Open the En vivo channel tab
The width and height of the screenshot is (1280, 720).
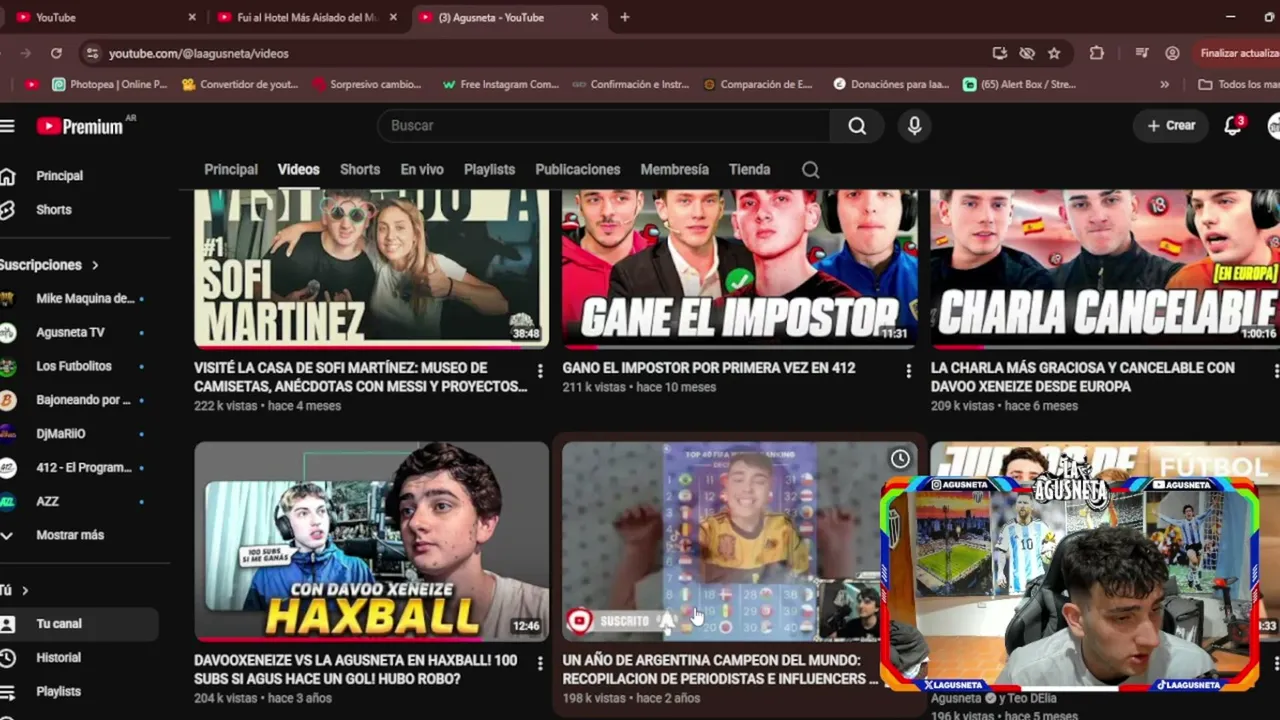[x=422, y=170]
